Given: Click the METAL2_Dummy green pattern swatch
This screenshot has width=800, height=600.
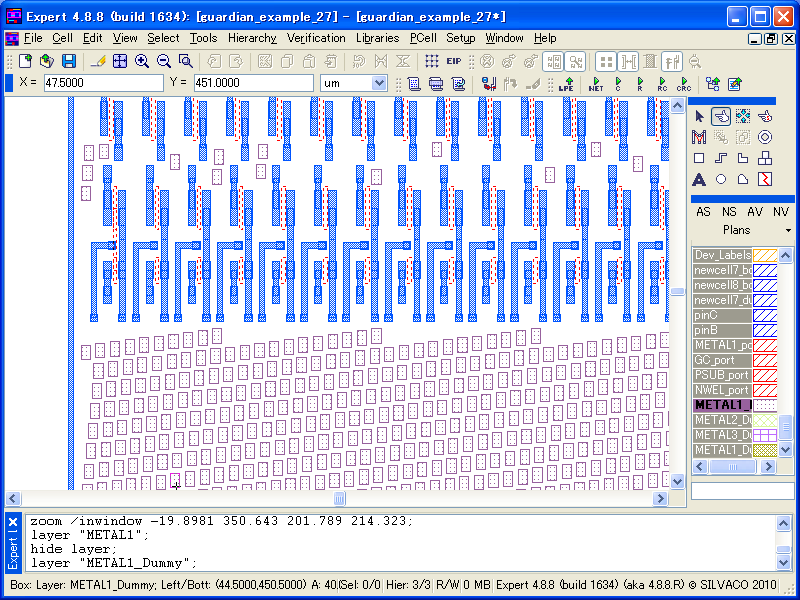Looking at the screenshot, I should (765, 420).
